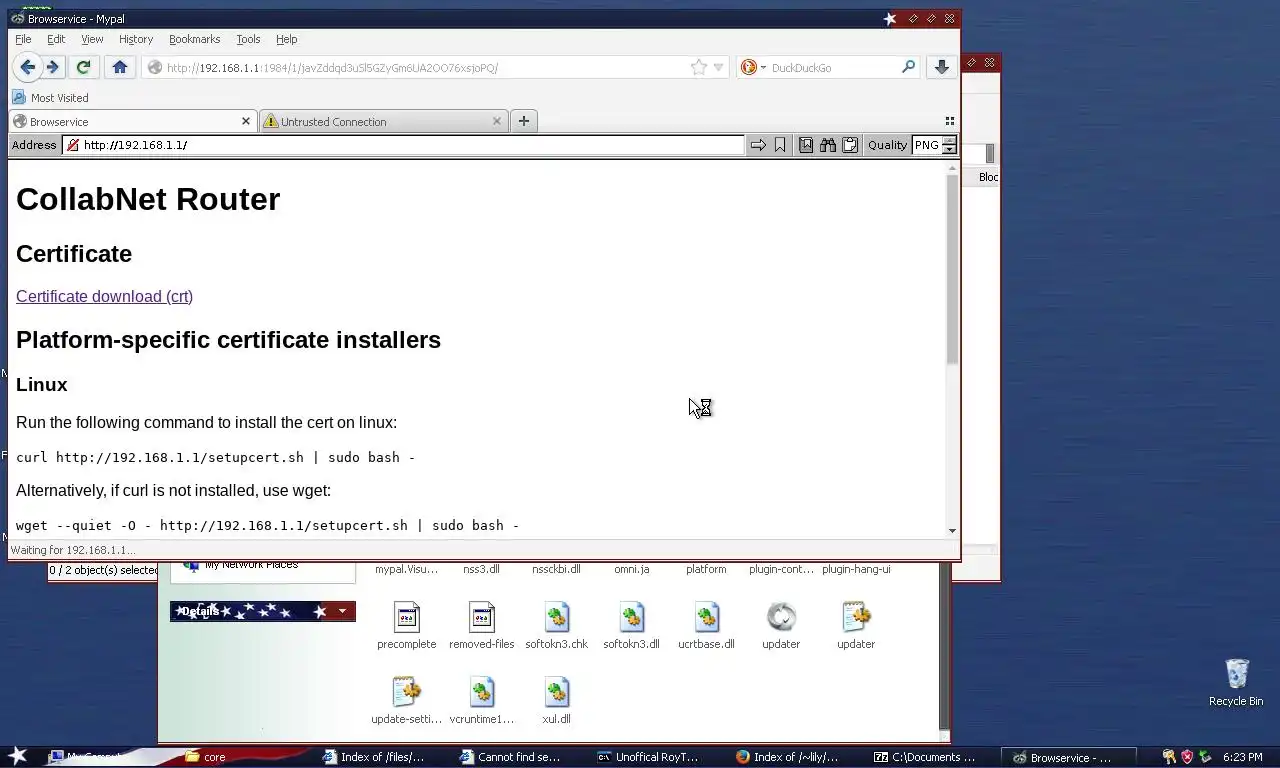Viewport: 1280px width, 768px height.
Task: Click the Browservice bookmark ribbon icon
Action: point(780,145)
